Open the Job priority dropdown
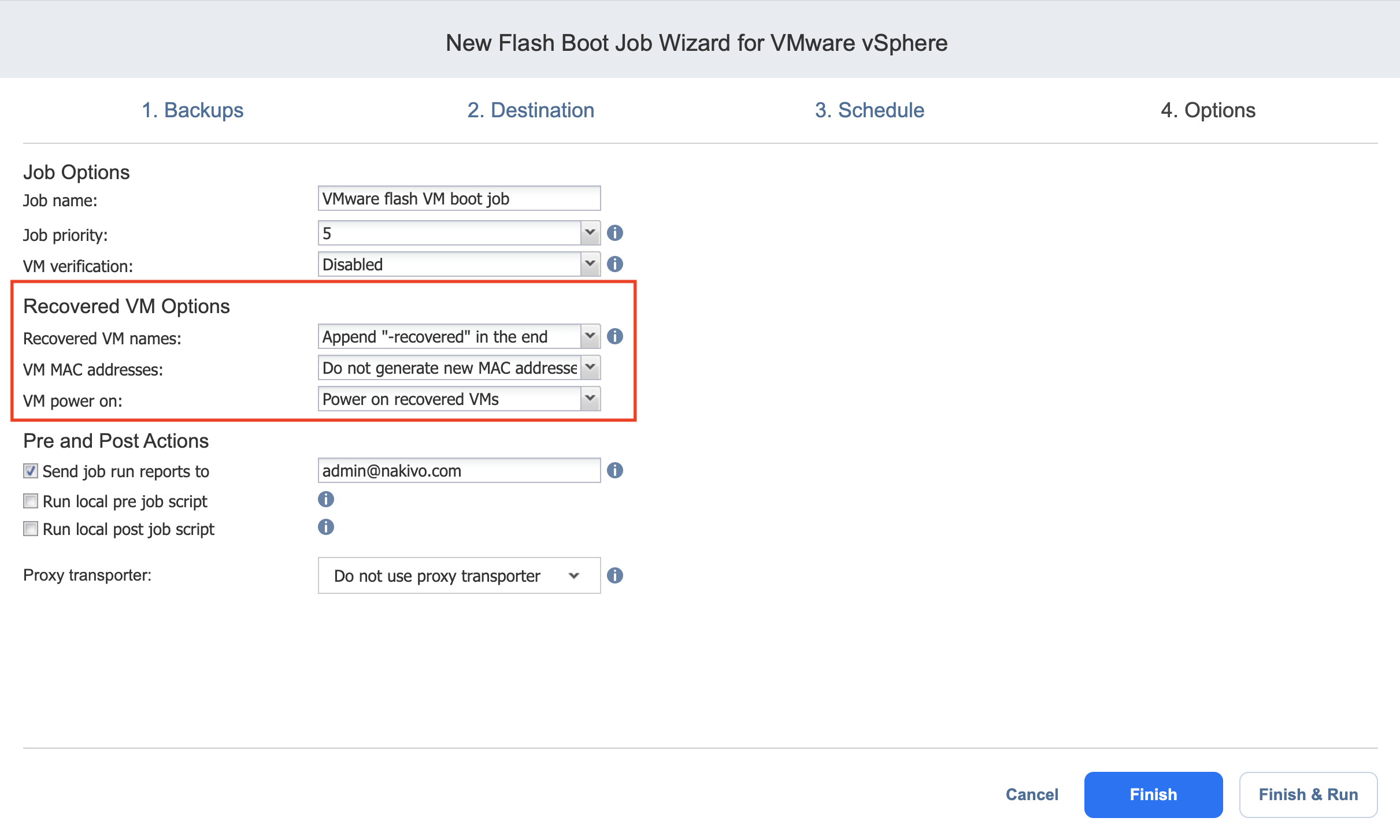Screen dimensions: 1400x840 (x=590, y=233)
